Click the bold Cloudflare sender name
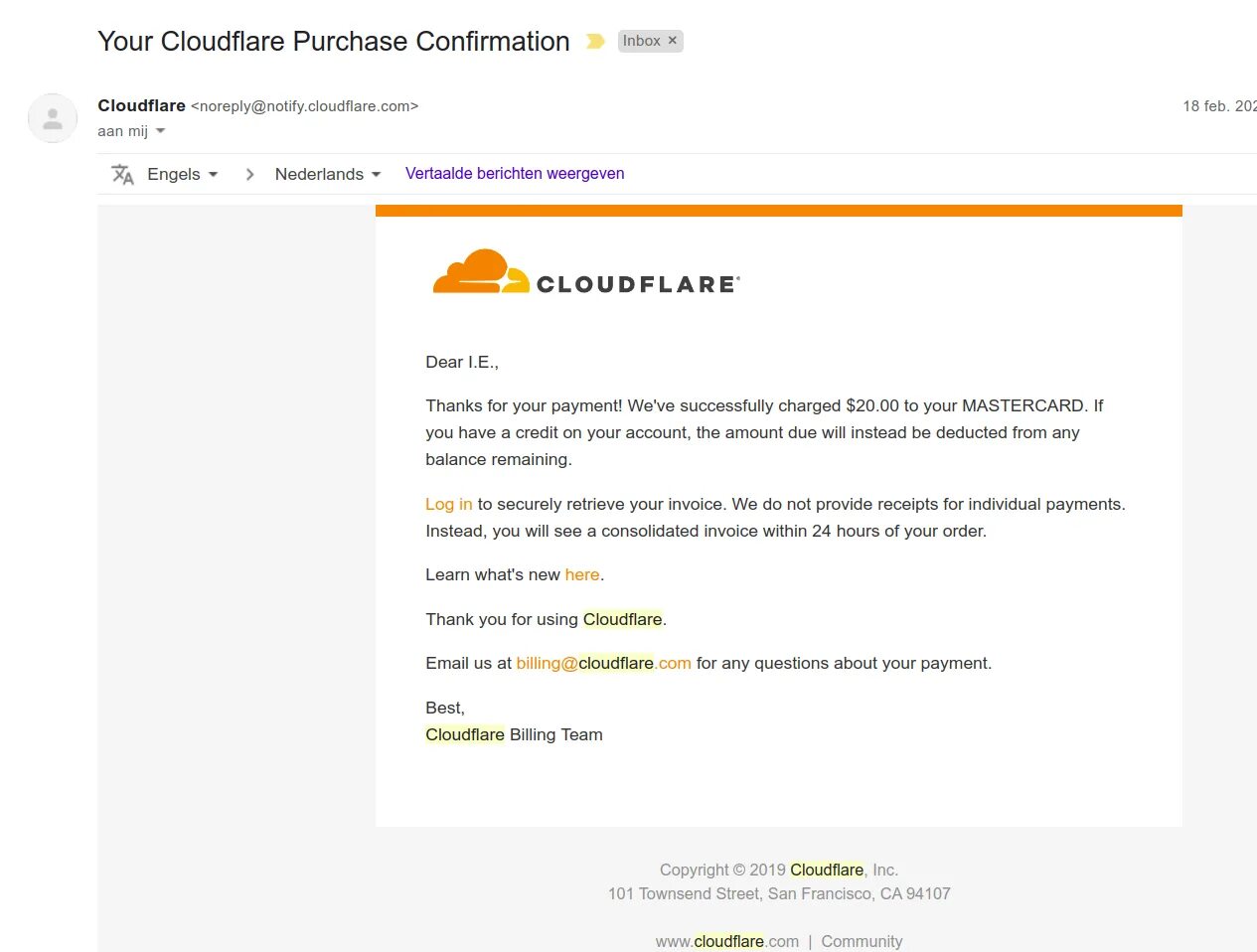Viewport: 1257px width, 952px height. coord(141,105)
